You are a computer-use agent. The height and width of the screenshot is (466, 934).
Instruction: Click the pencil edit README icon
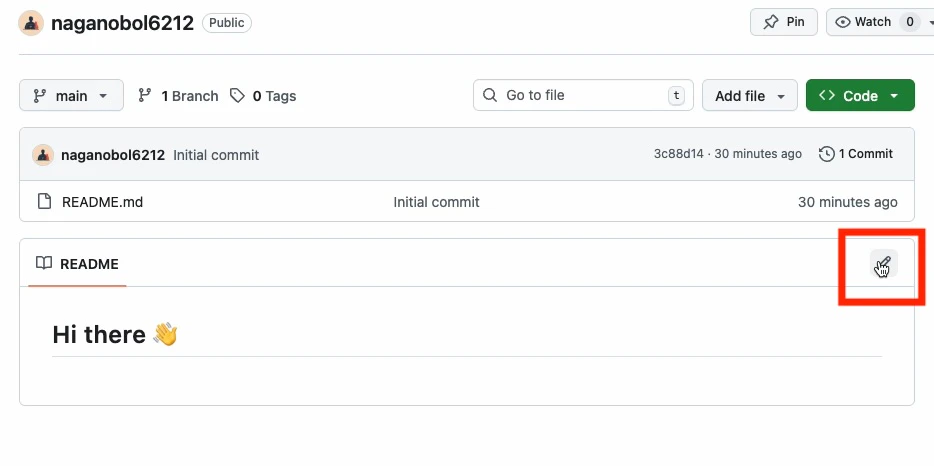pyautogui.click(x=883, y=264)
